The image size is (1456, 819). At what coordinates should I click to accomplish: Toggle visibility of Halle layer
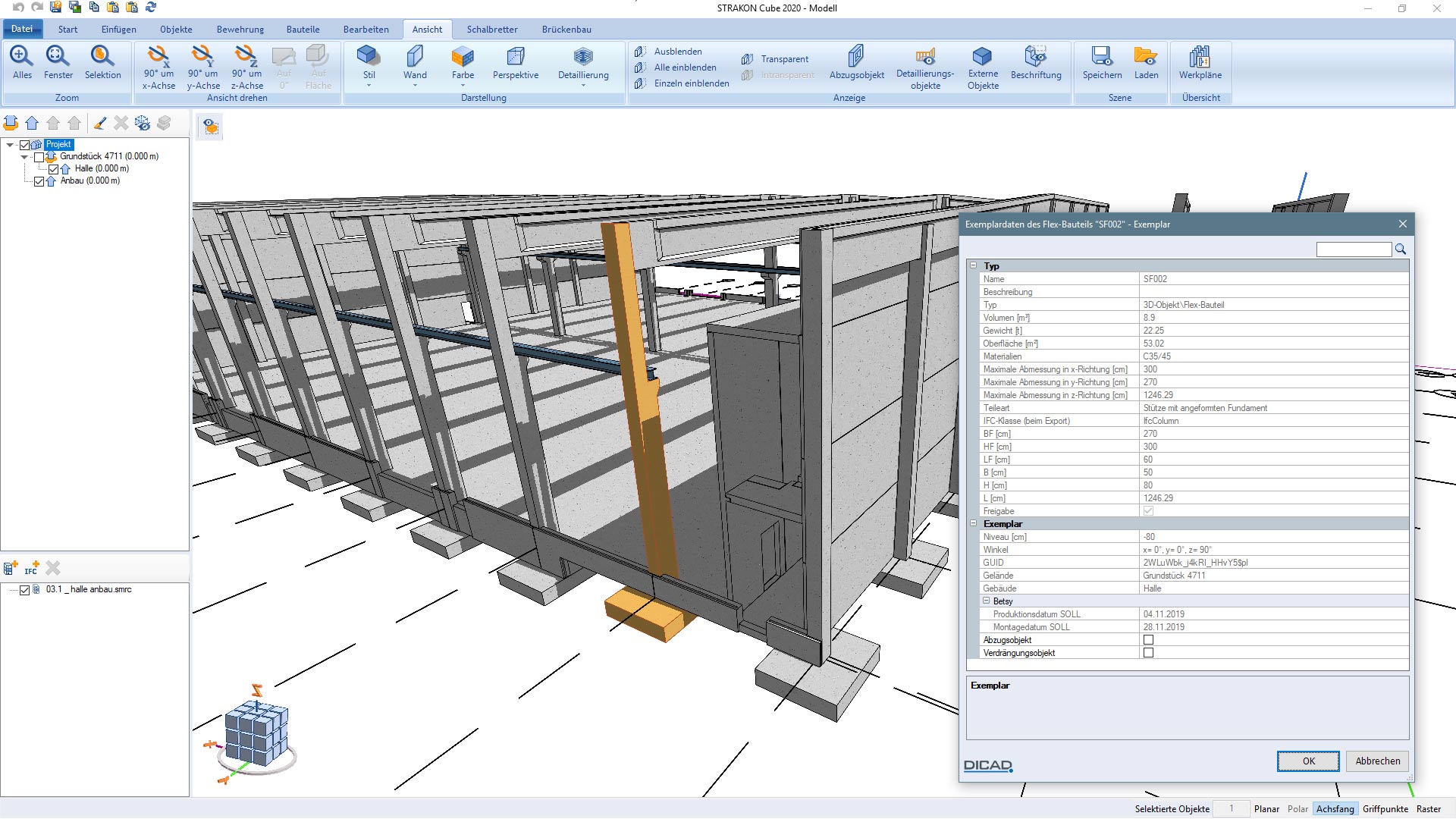coord(52,168)
